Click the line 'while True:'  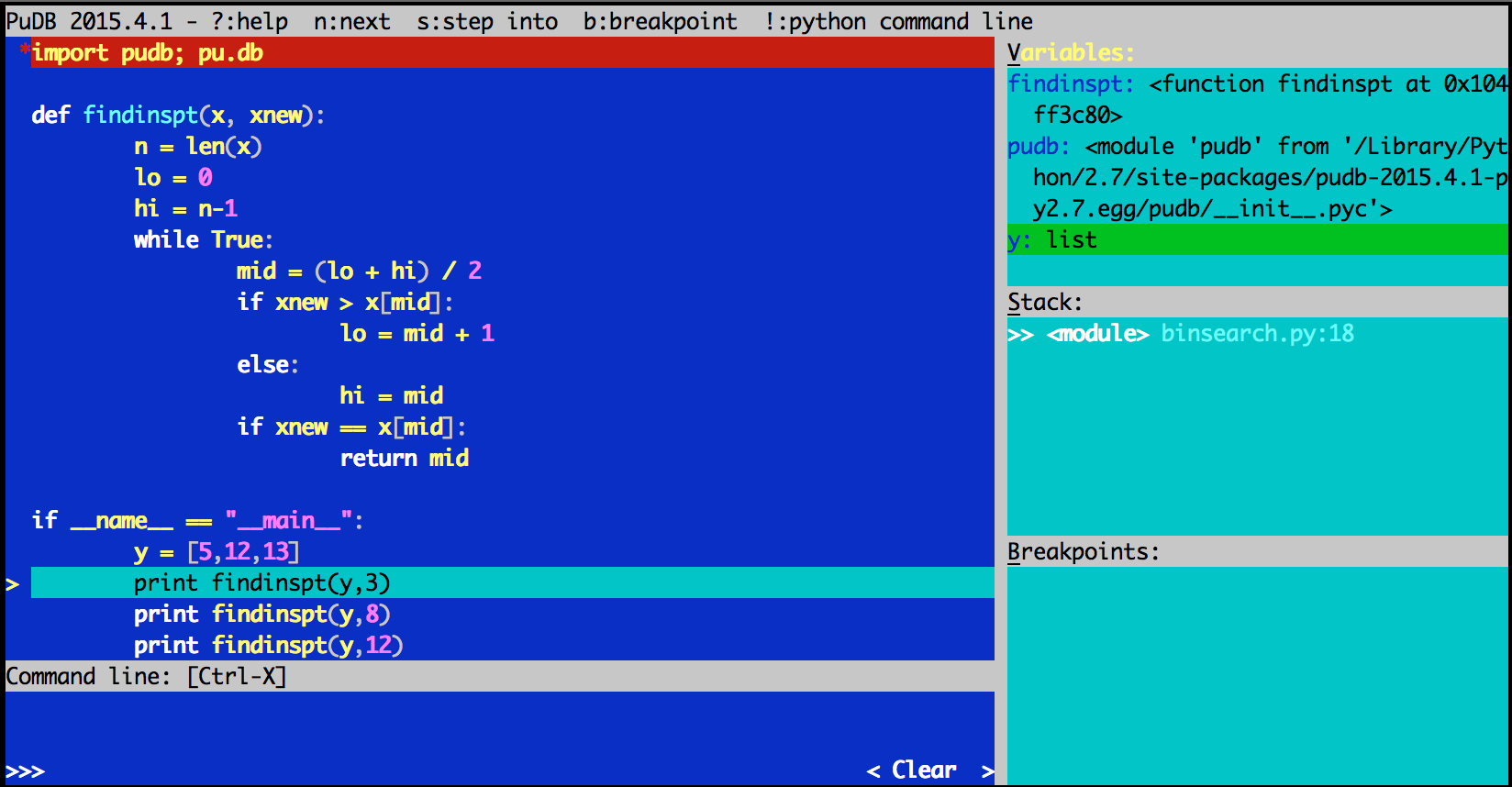[x=204, y=239]
